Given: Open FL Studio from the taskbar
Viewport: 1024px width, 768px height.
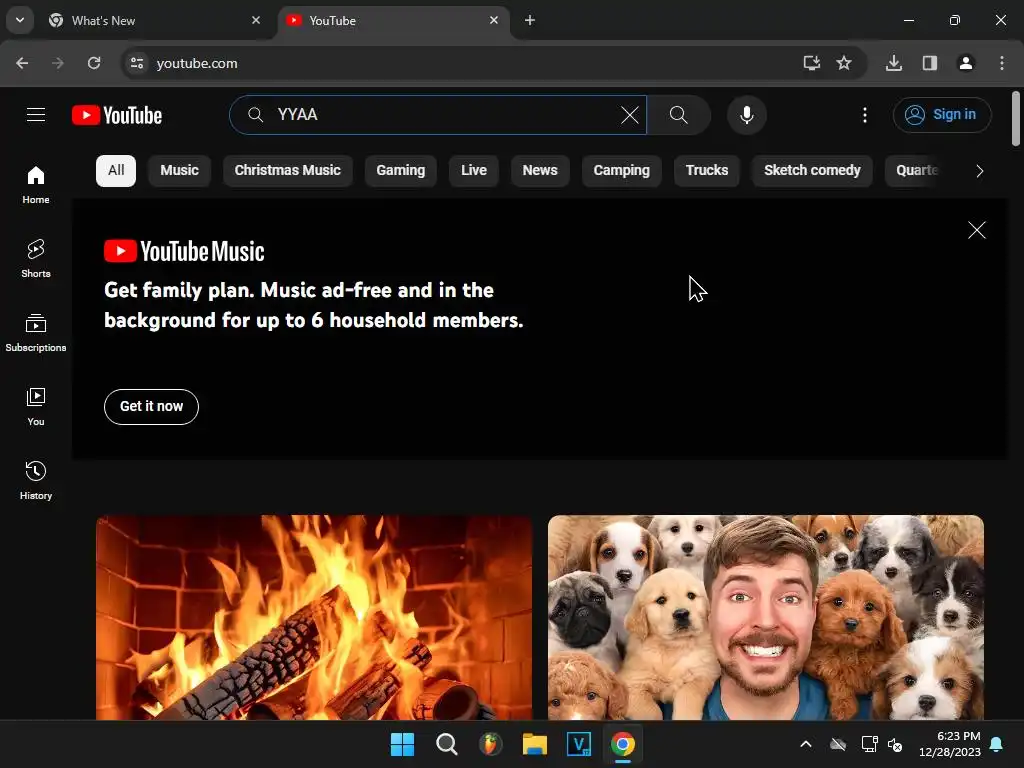Looking at the screenshot, I should click(490, 744).
